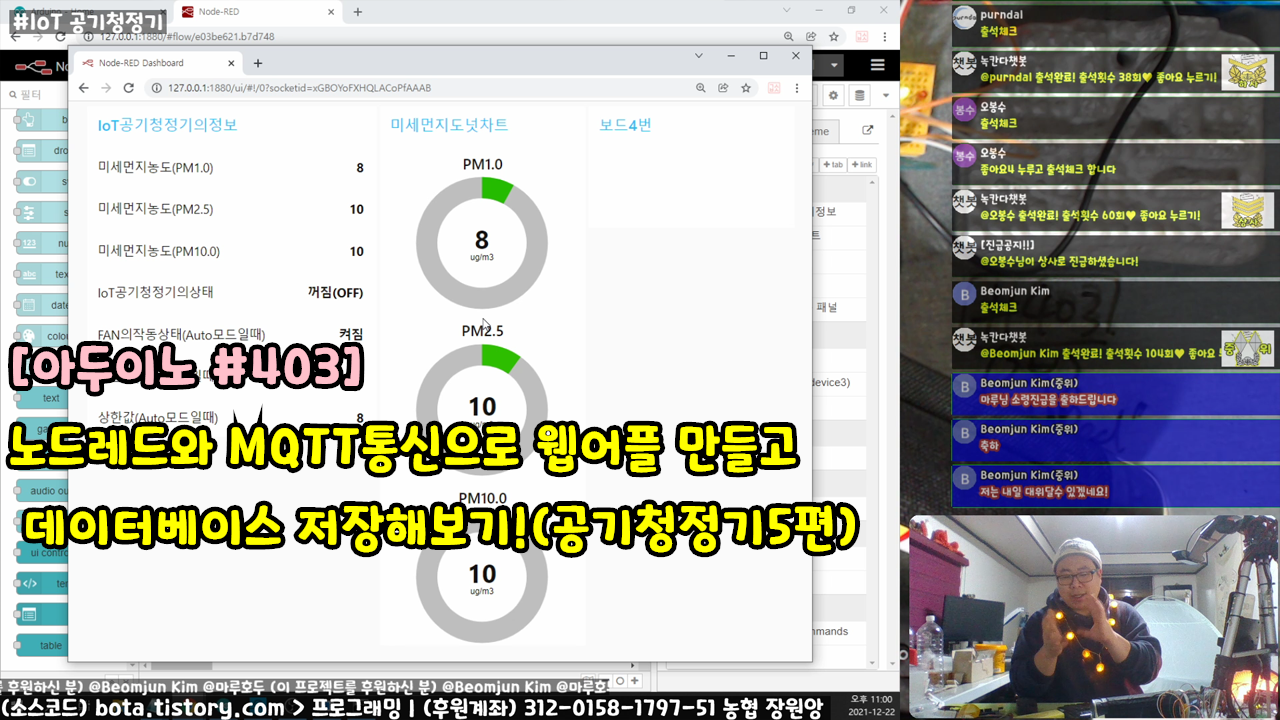Click the PM10.0 donut gauge

[482, 578]
